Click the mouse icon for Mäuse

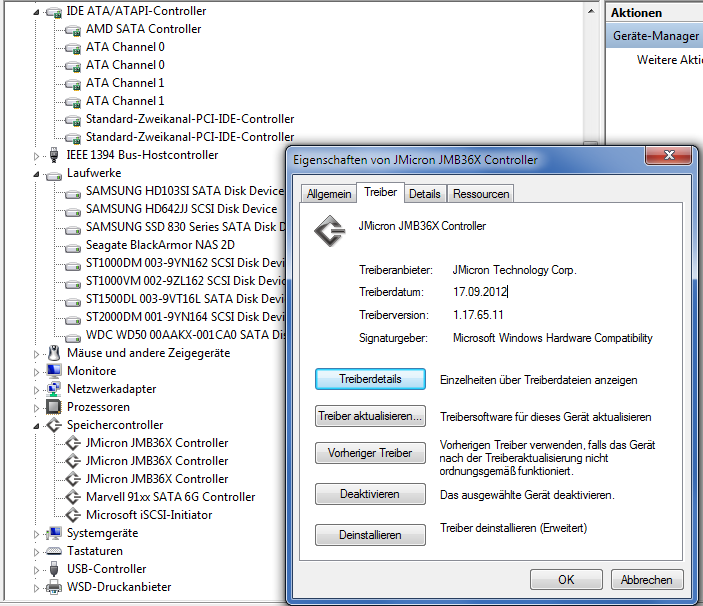[54, 353]
